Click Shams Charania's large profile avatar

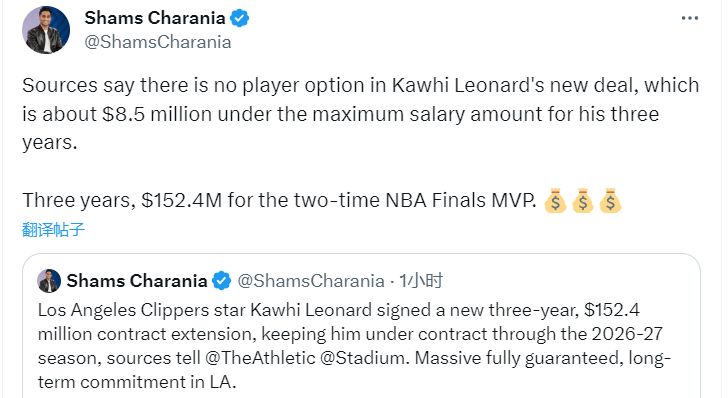click(x=46, y=30)
